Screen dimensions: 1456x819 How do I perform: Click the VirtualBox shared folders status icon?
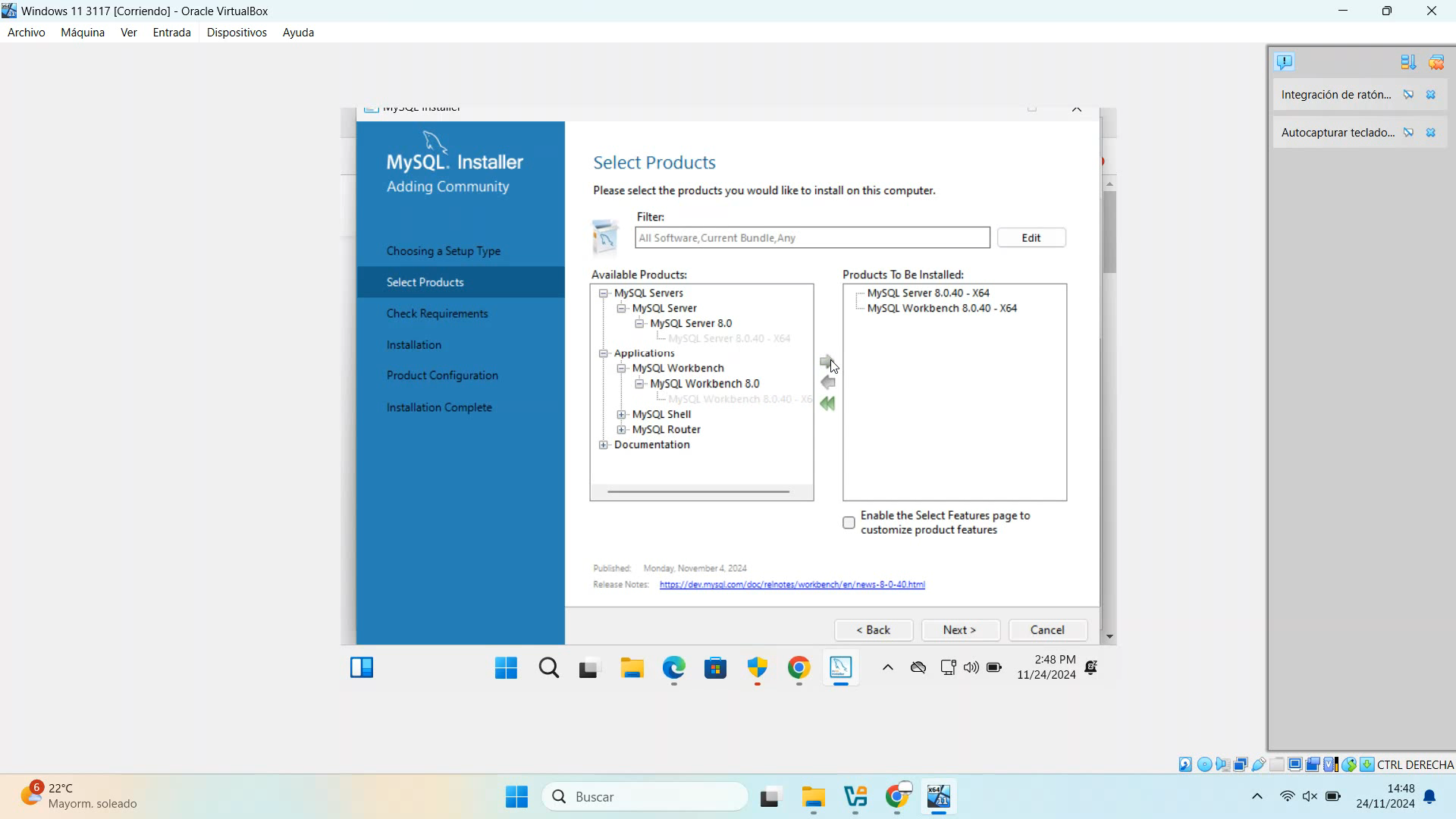click(1277, 764)
